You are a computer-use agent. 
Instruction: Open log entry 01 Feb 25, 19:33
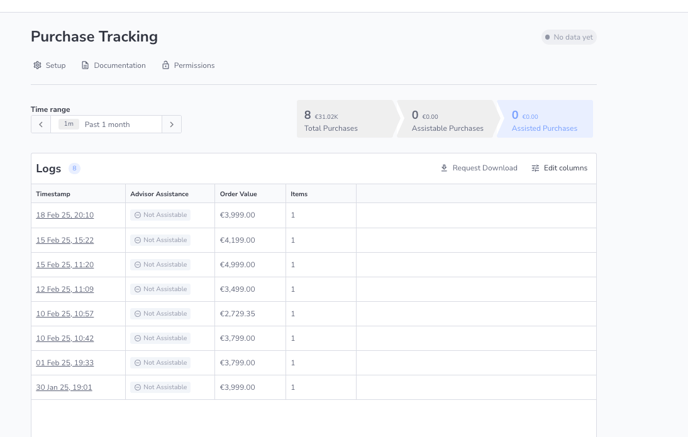tap(65, 363)
